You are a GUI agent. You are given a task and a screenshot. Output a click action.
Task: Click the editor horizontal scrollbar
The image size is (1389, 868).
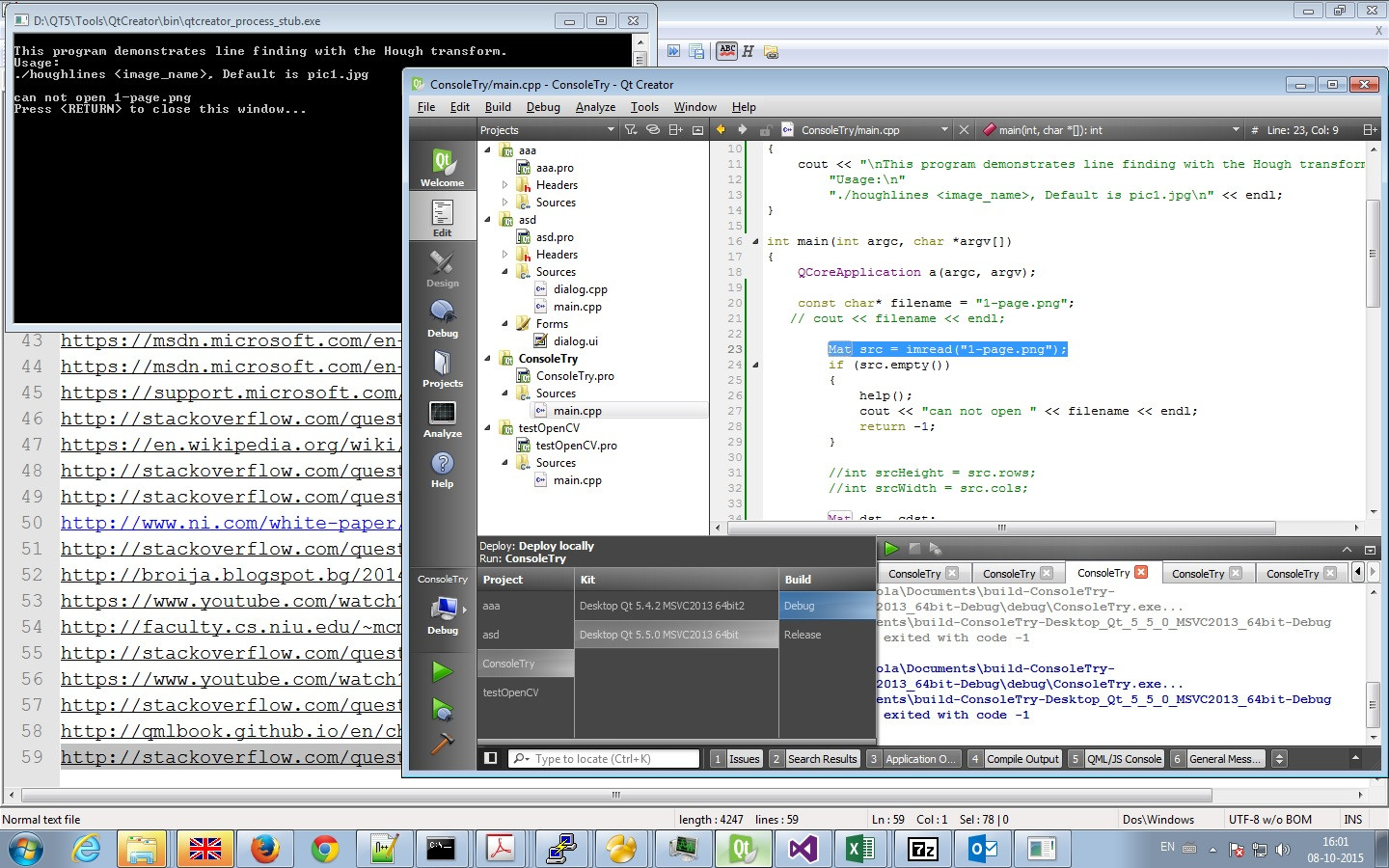pos(999,528)
